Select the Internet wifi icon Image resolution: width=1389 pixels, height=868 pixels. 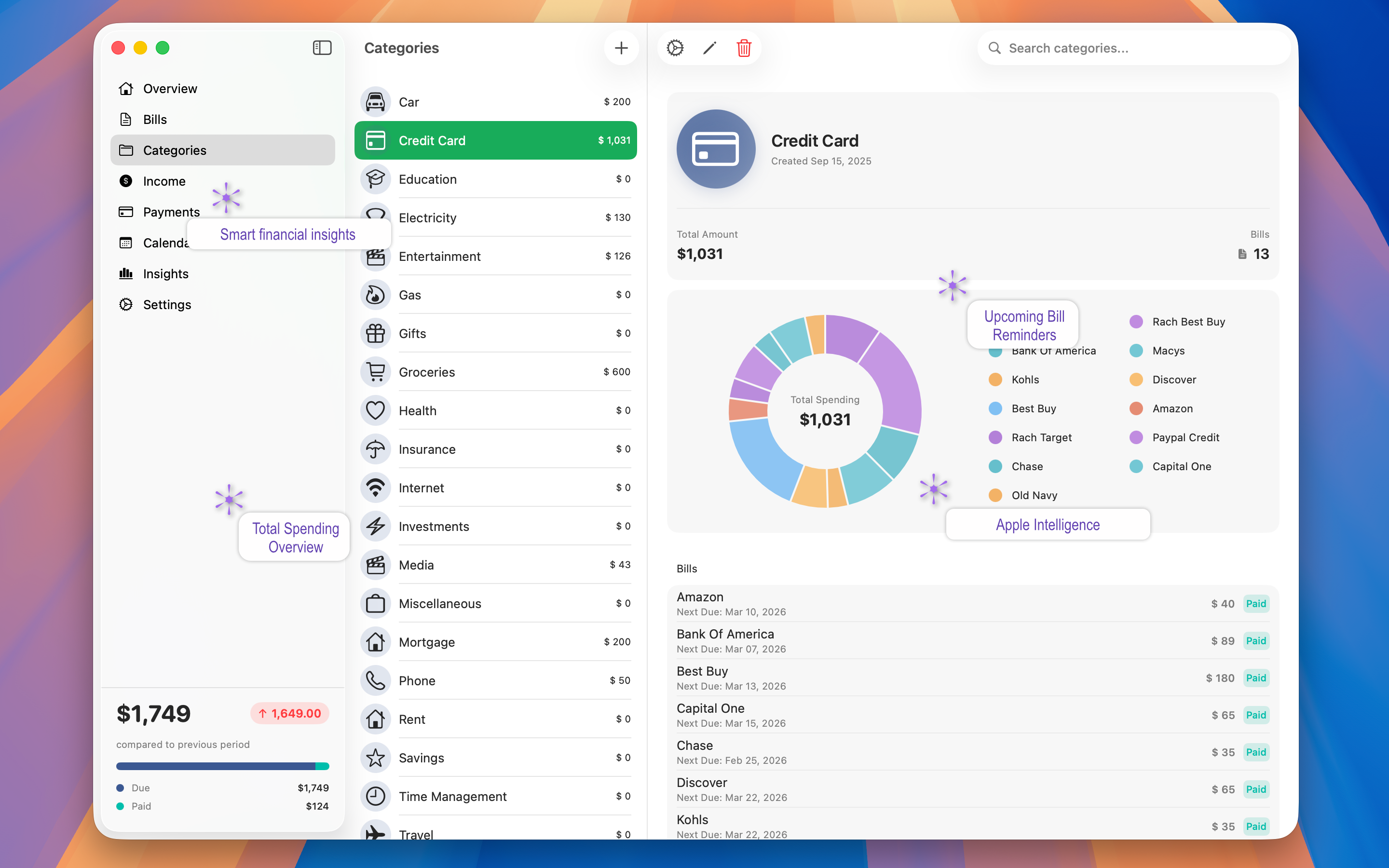pos(375,488)
